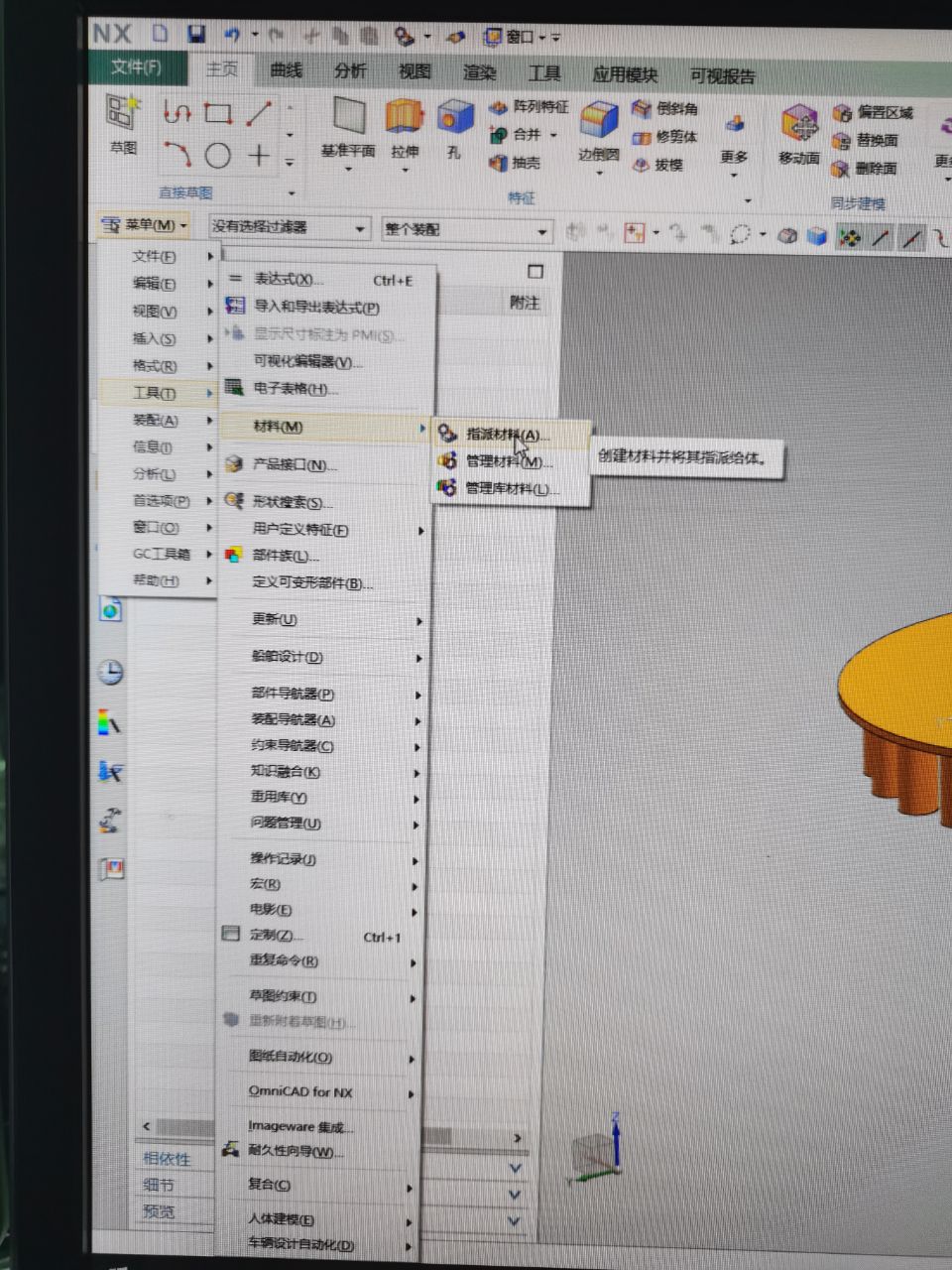Click the History clock icon in sidebar
This screenshot has height=1270, width=952.
coord(110,672)
